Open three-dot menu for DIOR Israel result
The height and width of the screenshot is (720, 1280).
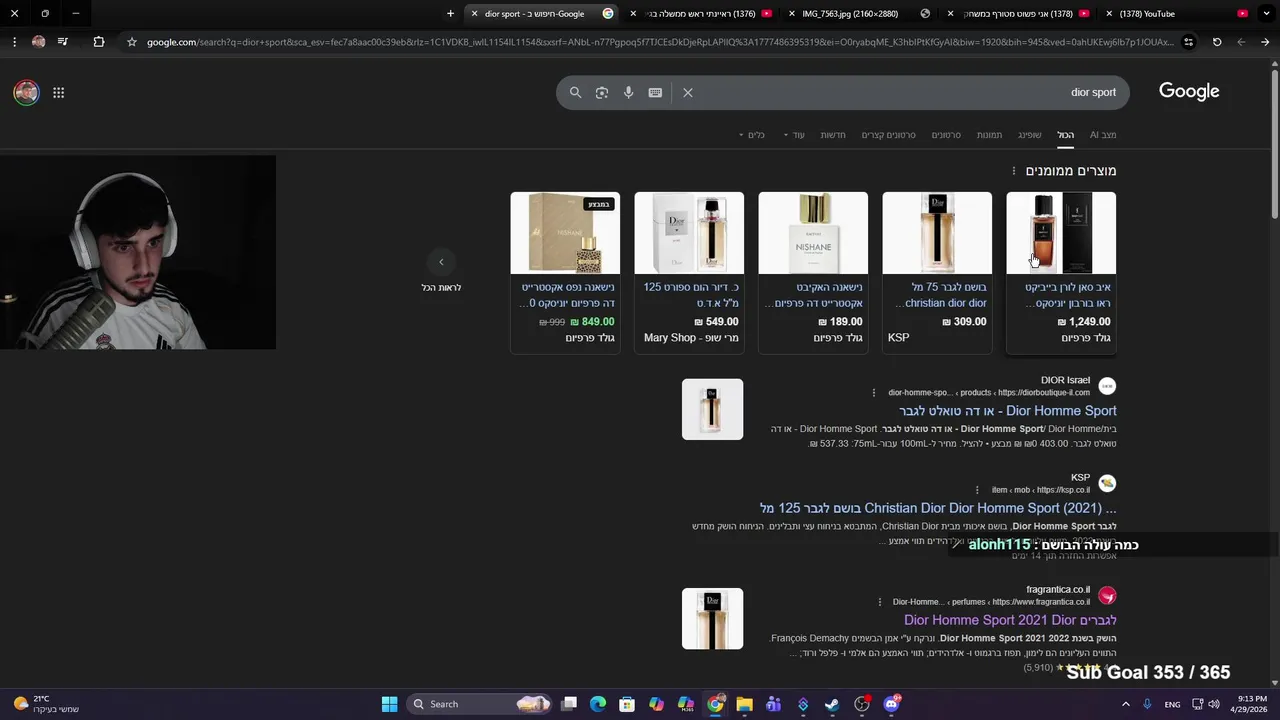[873, 393]
